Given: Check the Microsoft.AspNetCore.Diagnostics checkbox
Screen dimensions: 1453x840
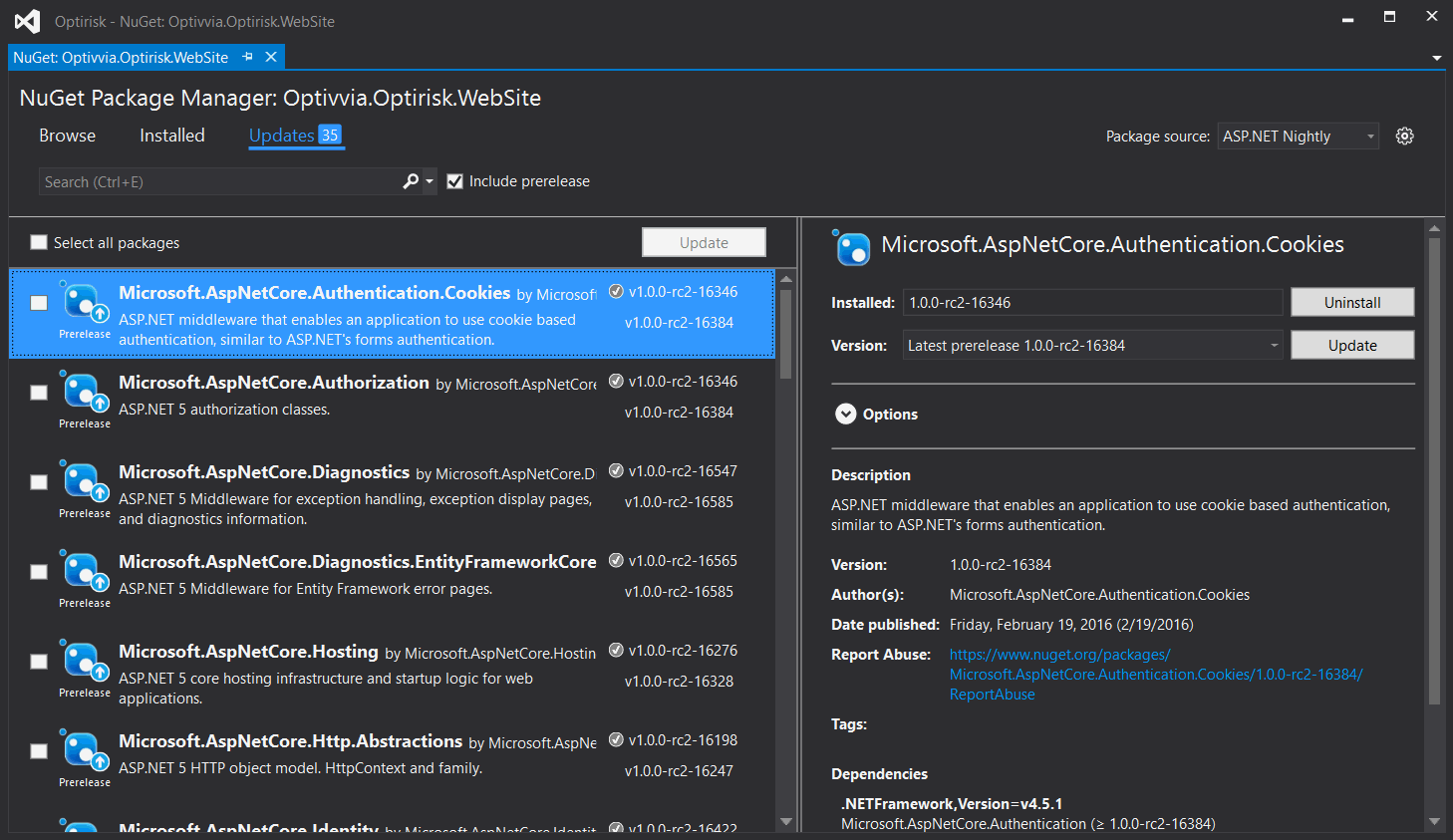Looking at the screenshot, I should point(39,481).
